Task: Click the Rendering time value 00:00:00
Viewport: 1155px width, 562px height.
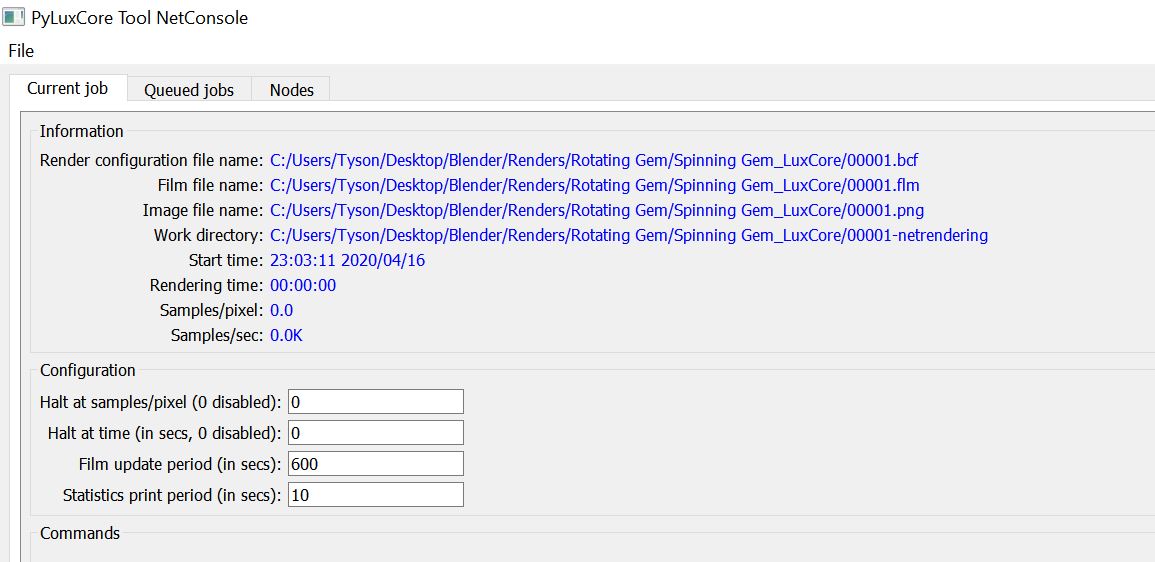Action: (303, 285)
